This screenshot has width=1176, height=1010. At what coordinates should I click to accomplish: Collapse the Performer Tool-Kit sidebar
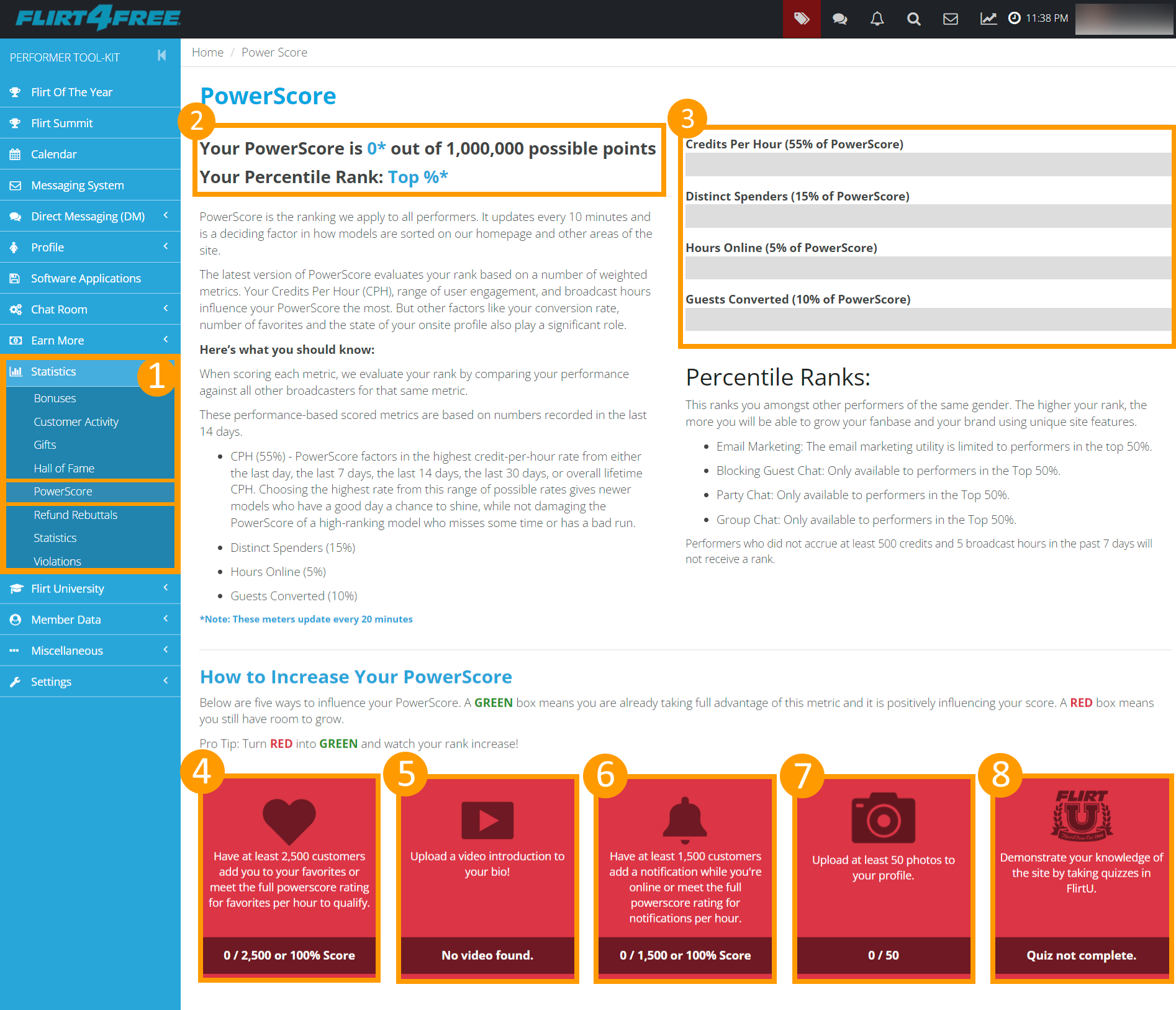tap(161, 56)
